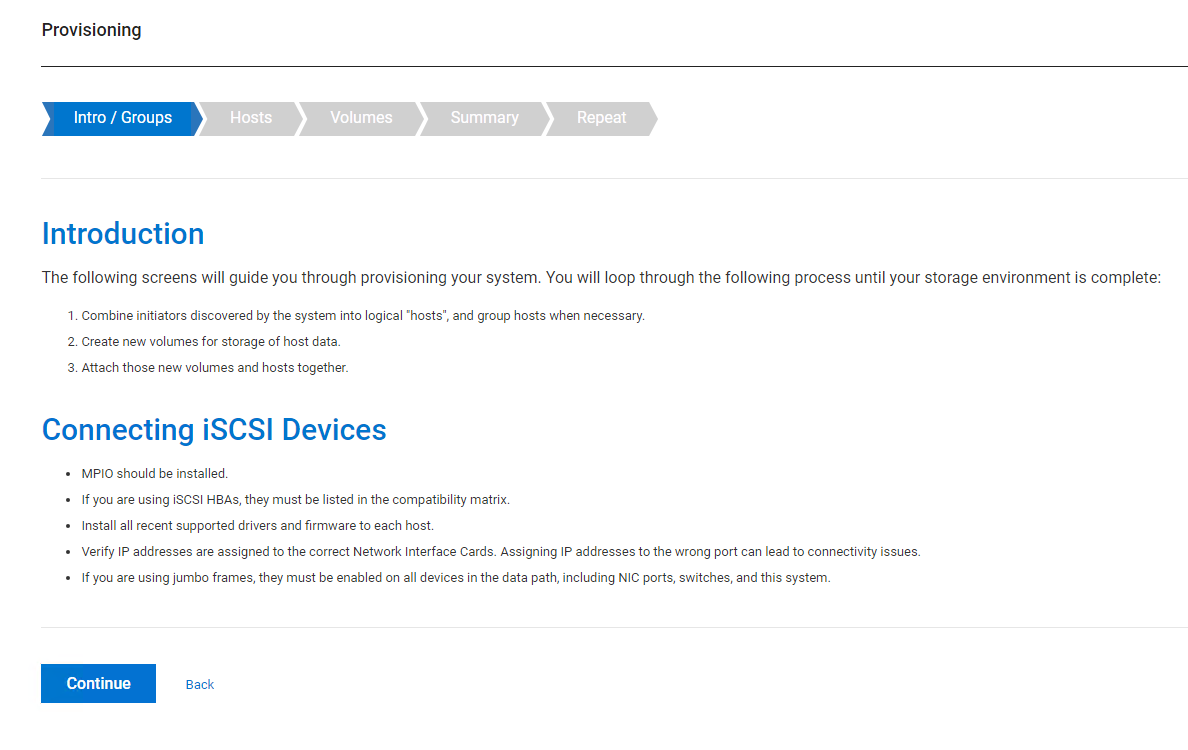Click the Introduction heading

[123, 234]
